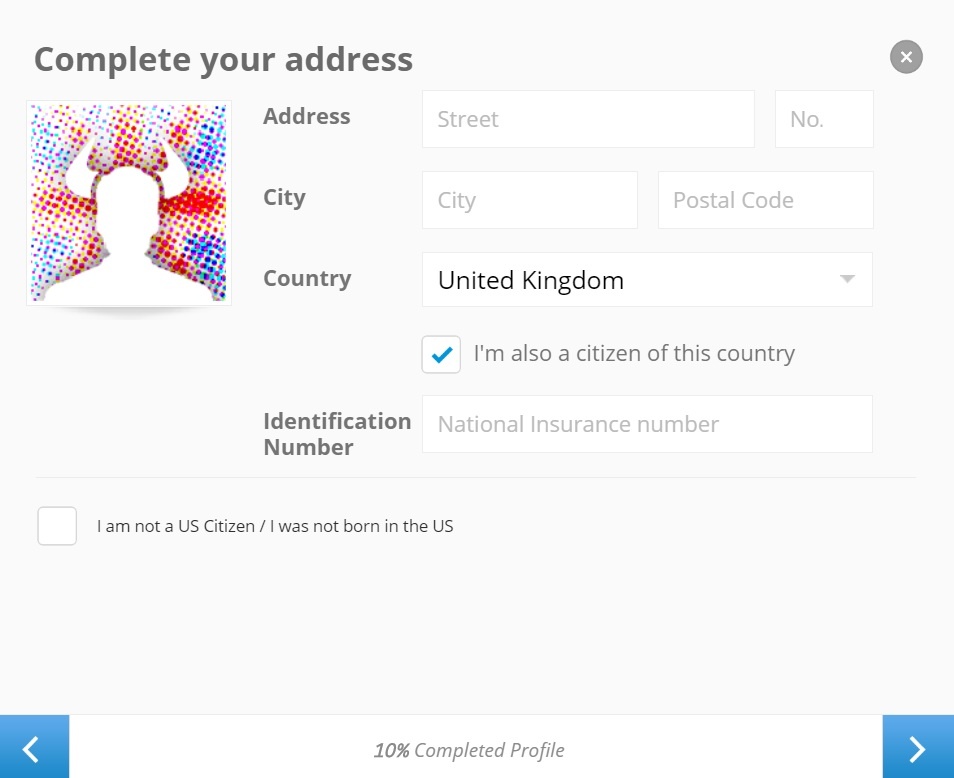Click the 'Complete your address' heading
The width and height of the screenshot is (954, 778).
(222, 60)
